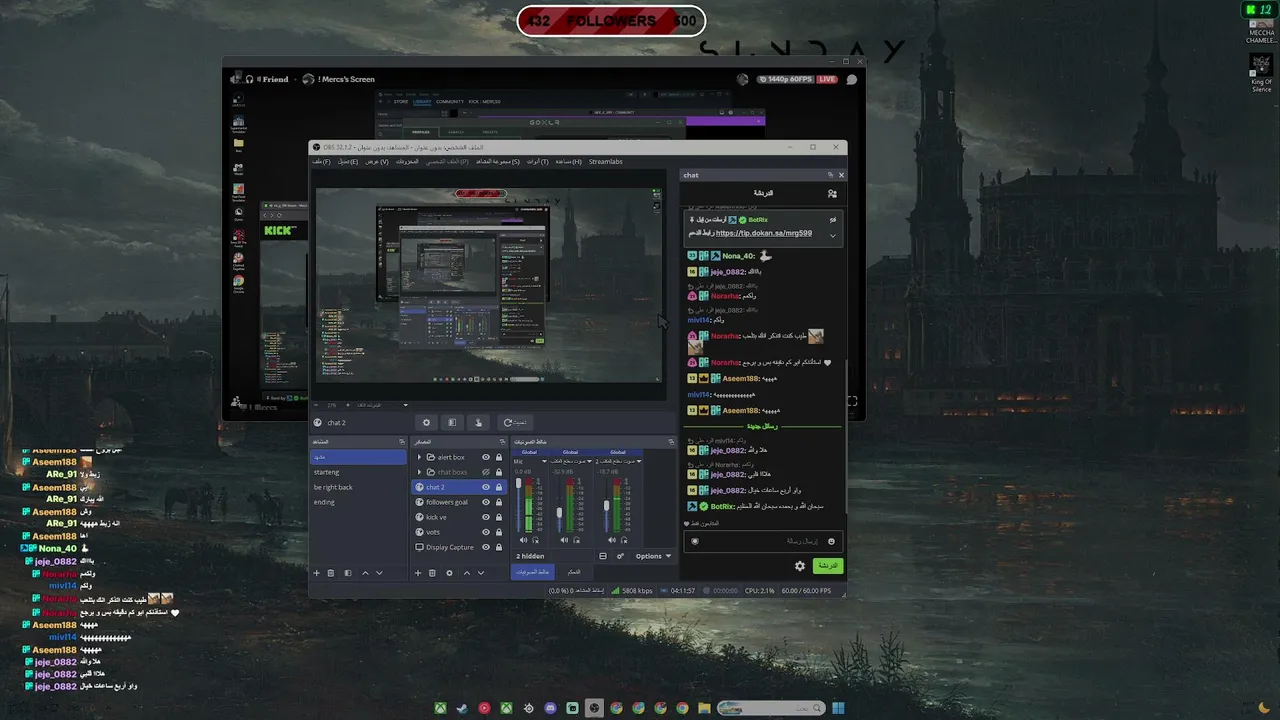The width and height of the screenshot is (1280, 720).
Task: Click the Windows Start button
Action: 838,708
